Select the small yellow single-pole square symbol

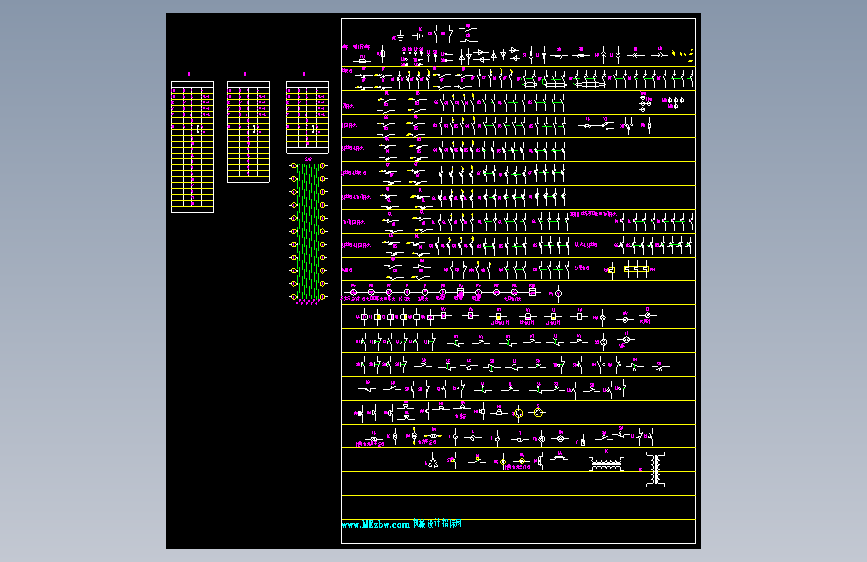[x=611, y=270]
